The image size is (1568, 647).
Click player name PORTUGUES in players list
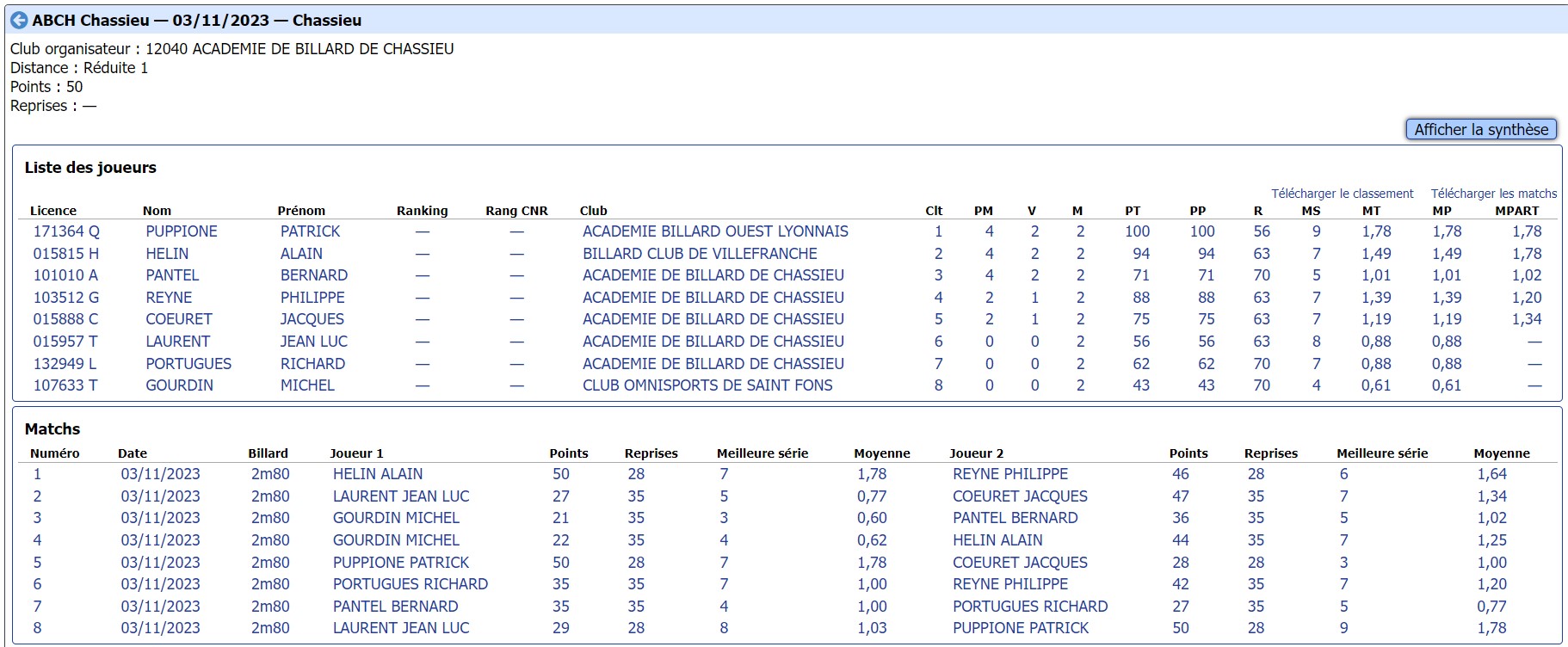click(x=188, y=364)
